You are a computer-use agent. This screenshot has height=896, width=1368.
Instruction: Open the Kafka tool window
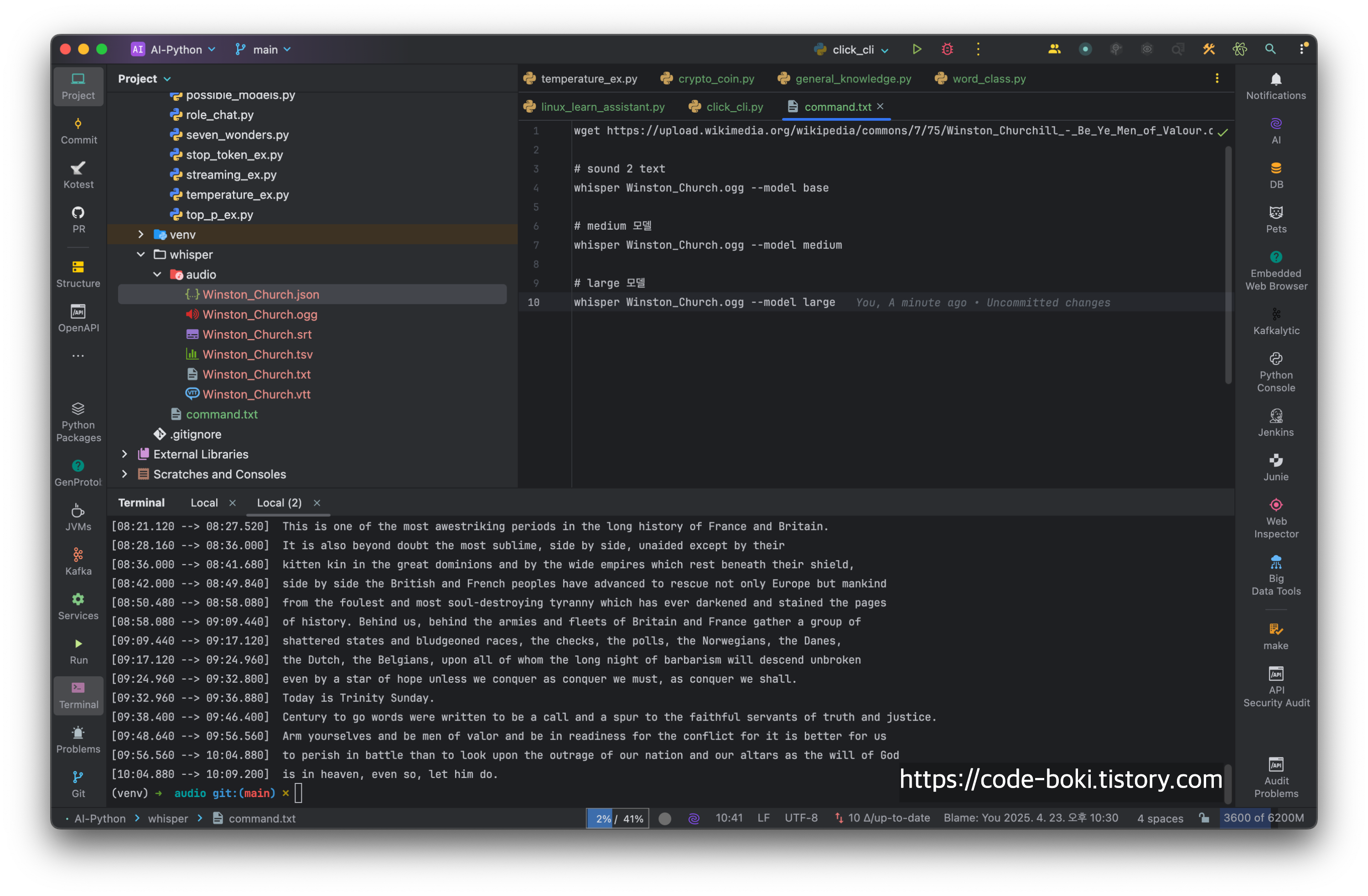[79, 561]
